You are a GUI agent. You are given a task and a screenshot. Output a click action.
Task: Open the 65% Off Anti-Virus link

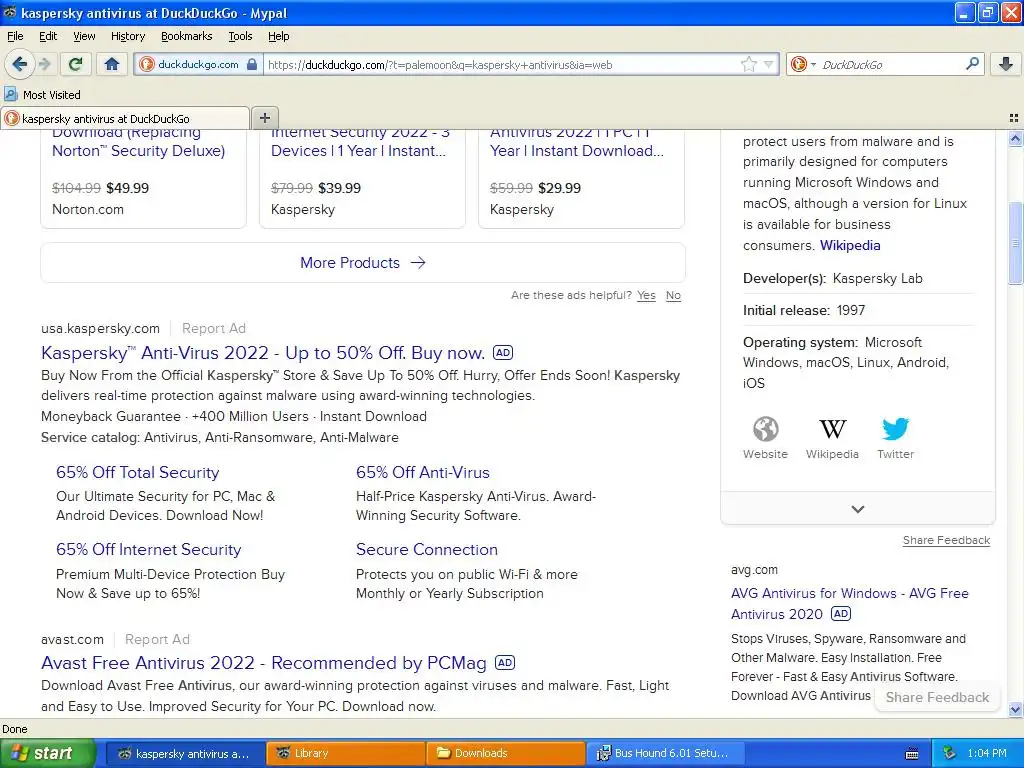423,472
